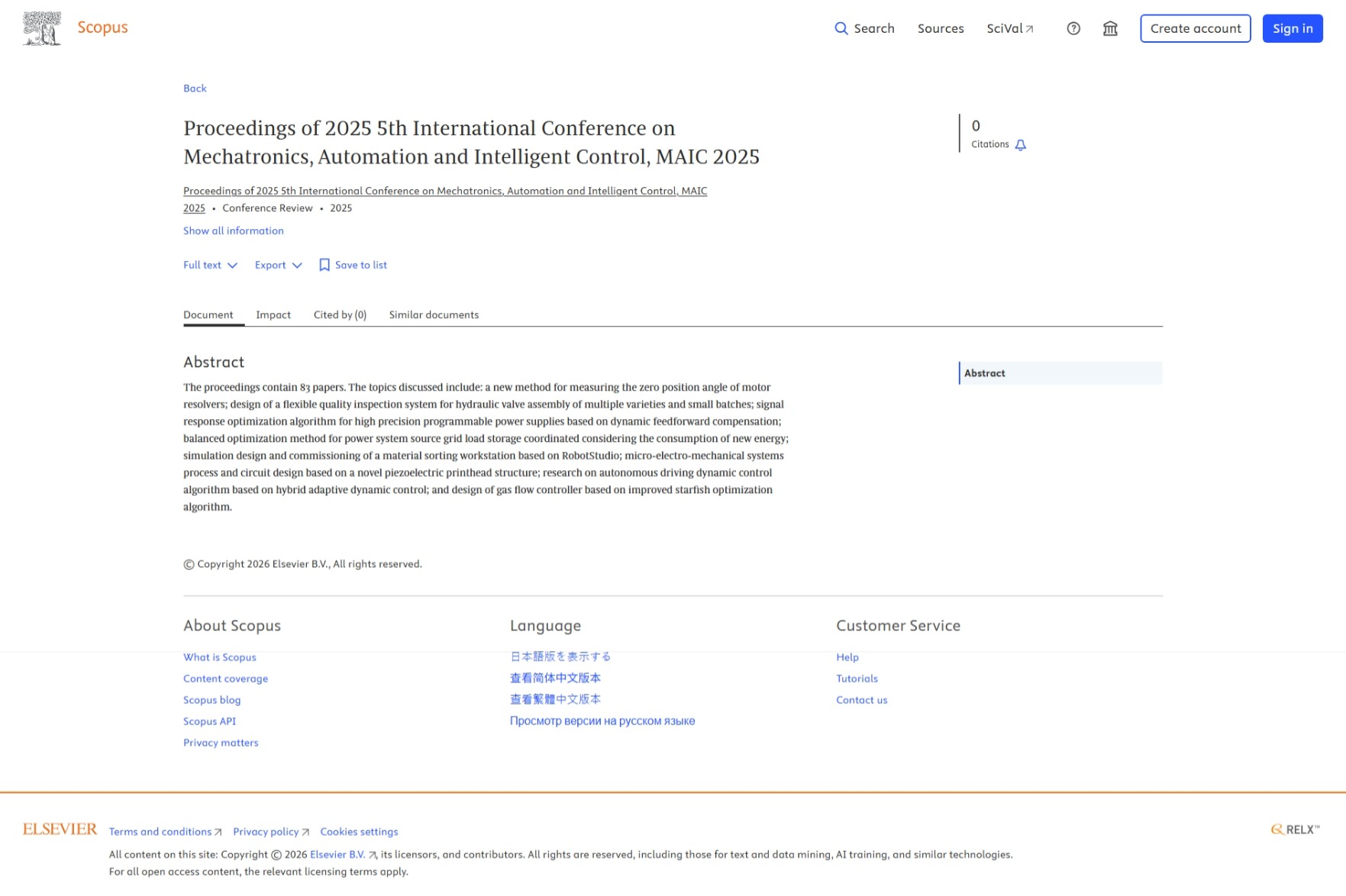Click the Create account button

click(1196, 28)
